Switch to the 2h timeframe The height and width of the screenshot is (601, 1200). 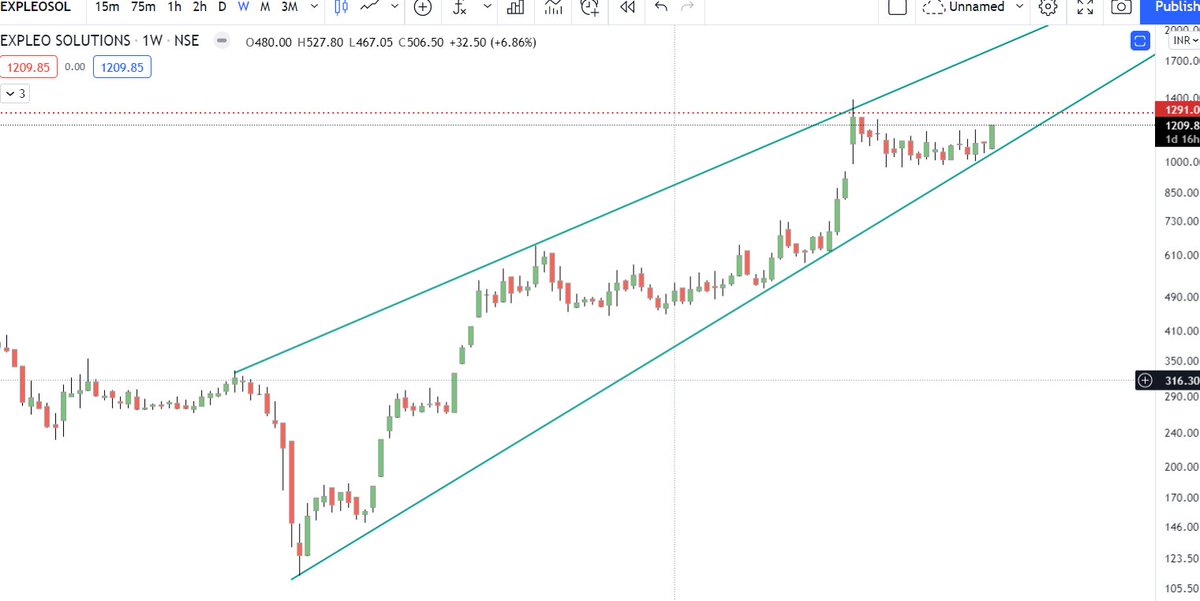coord(200,7)
